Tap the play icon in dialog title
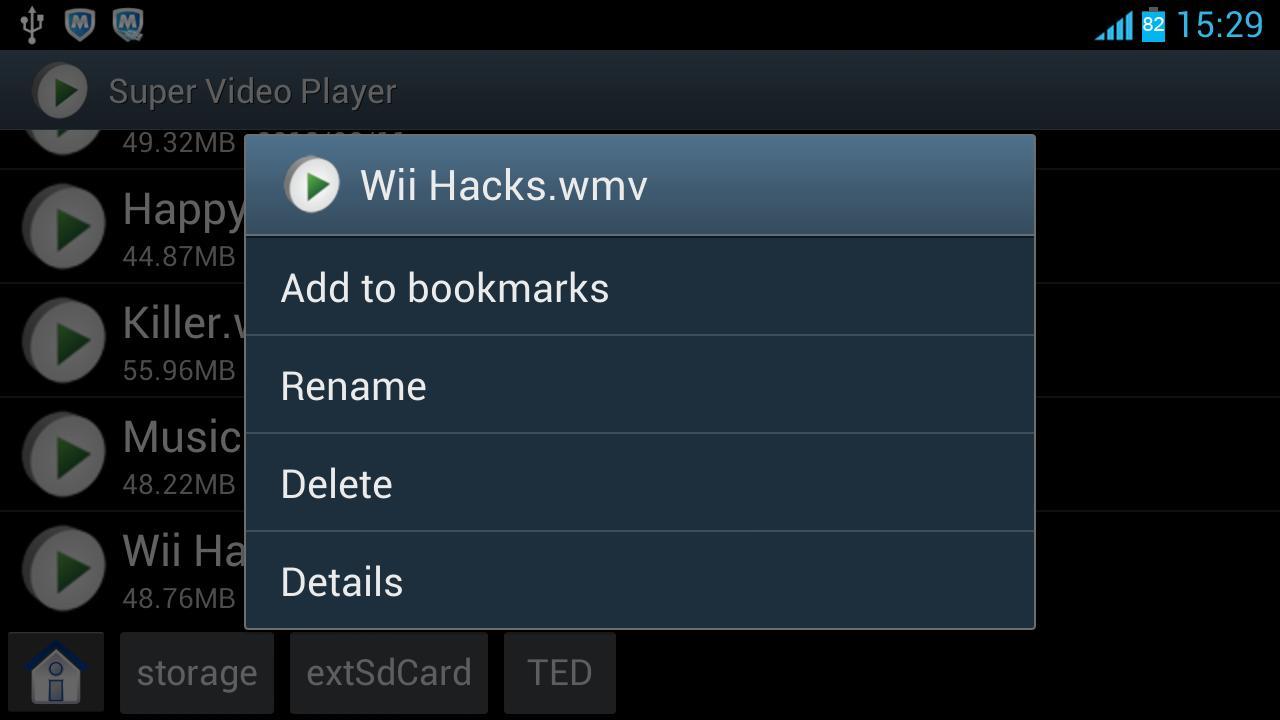The height and width of the screenshot is (720, 1280). pyautogui.click(x=312, y=185)
